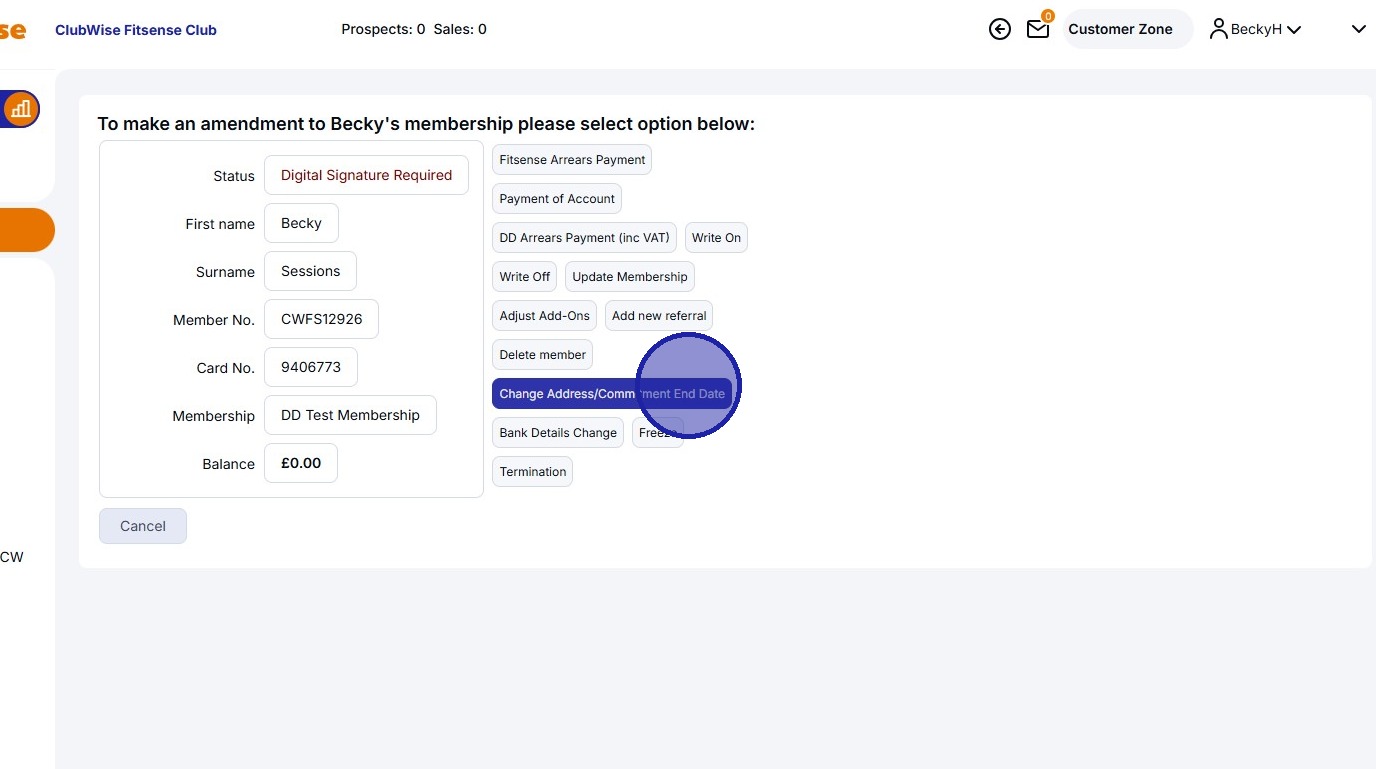Image resolution: width=1376 pixels, height=769 pixels.
Task: Click Add new referral
Action: [658, 315]
